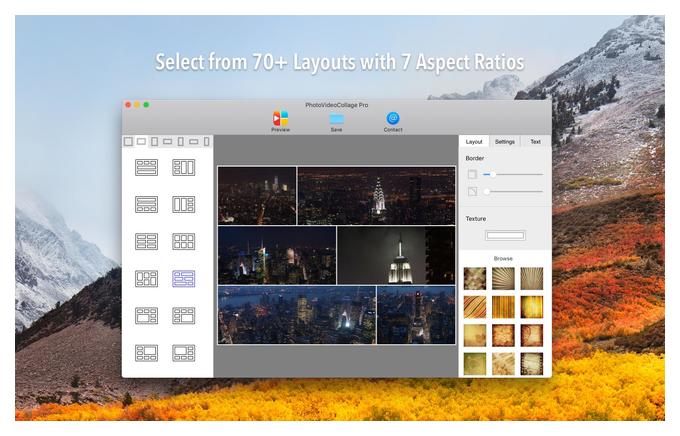680x436 pixels.
Task: Pick the six square cells grid layout
Action: [183, 242]
